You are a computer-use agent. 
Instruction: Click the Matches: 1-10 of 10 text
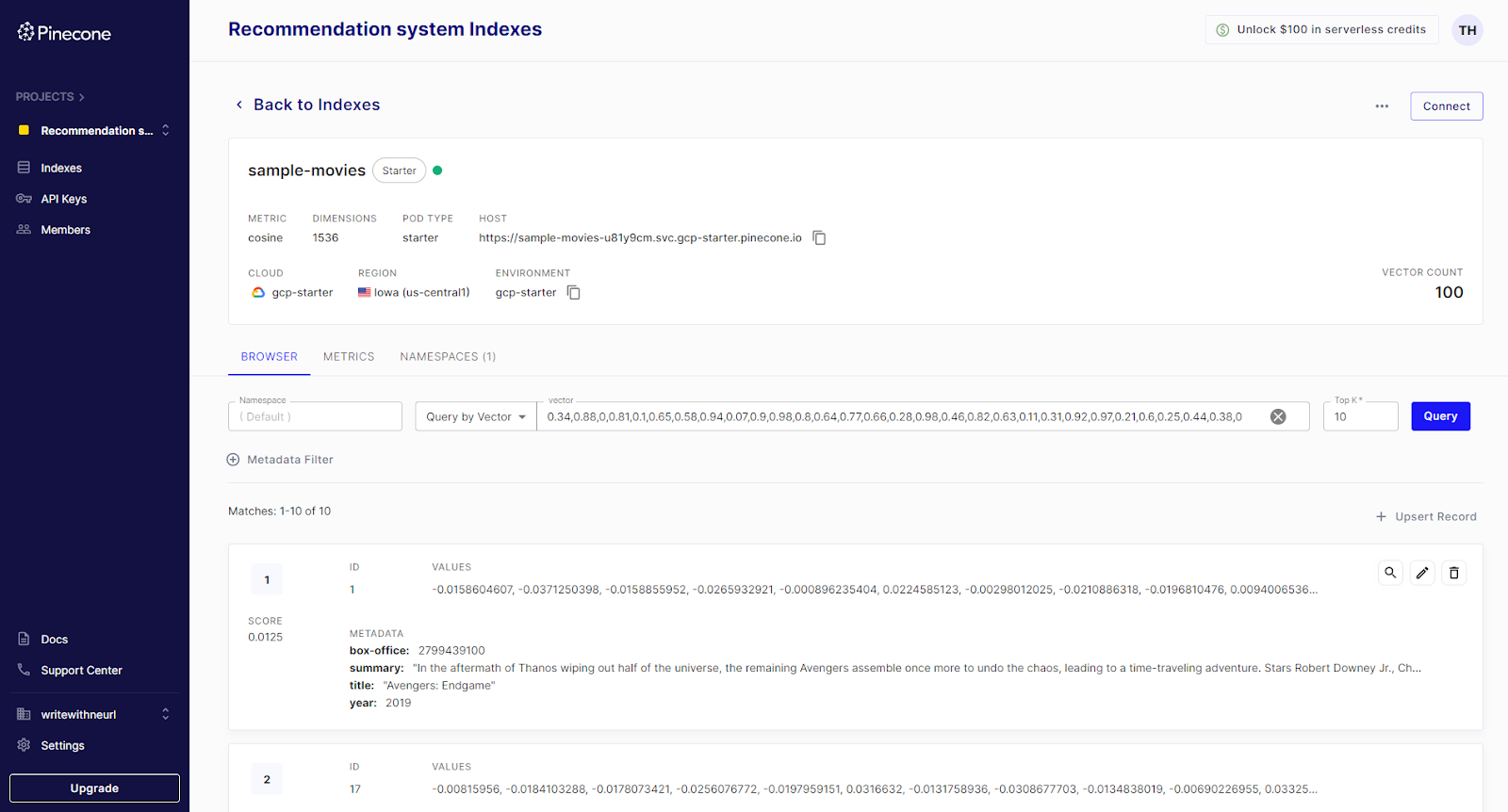tap(279, 512)
